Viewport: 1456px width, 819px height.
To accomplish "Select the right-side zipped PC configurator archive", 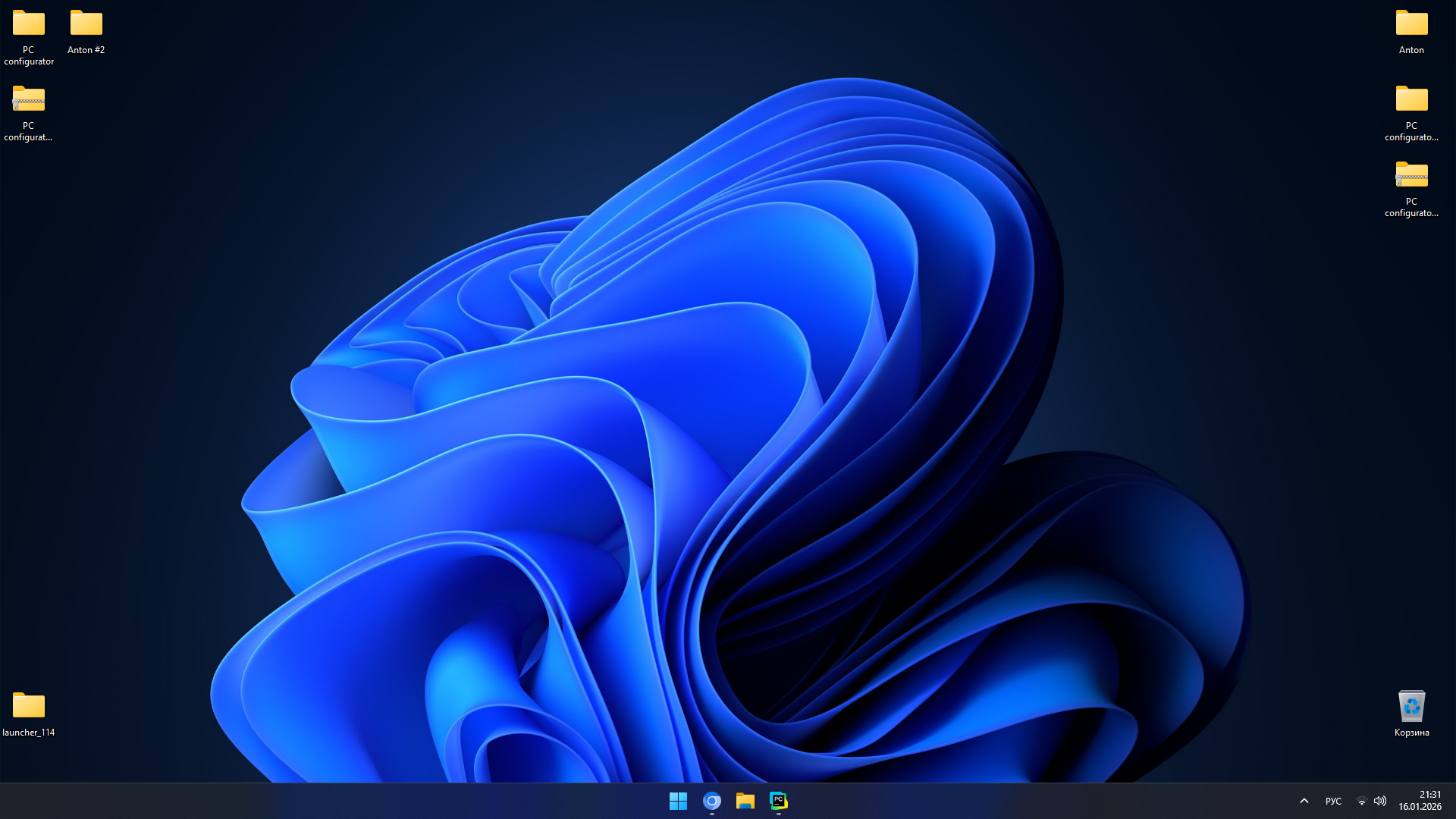I will [x=1411, y=176].
